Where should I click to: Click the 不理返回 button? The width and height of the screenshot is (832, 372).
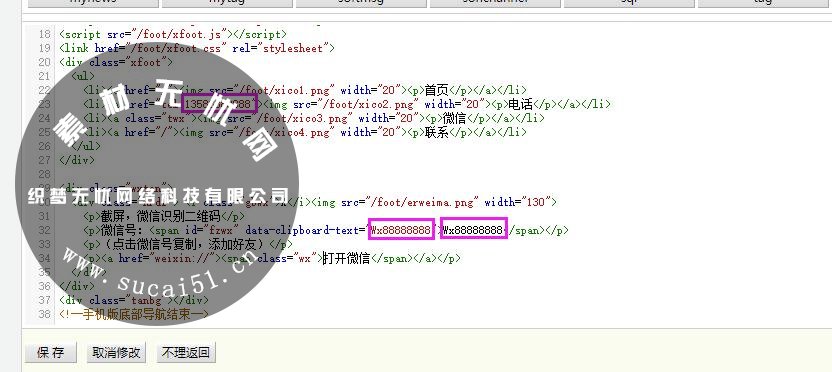point(186,352)
